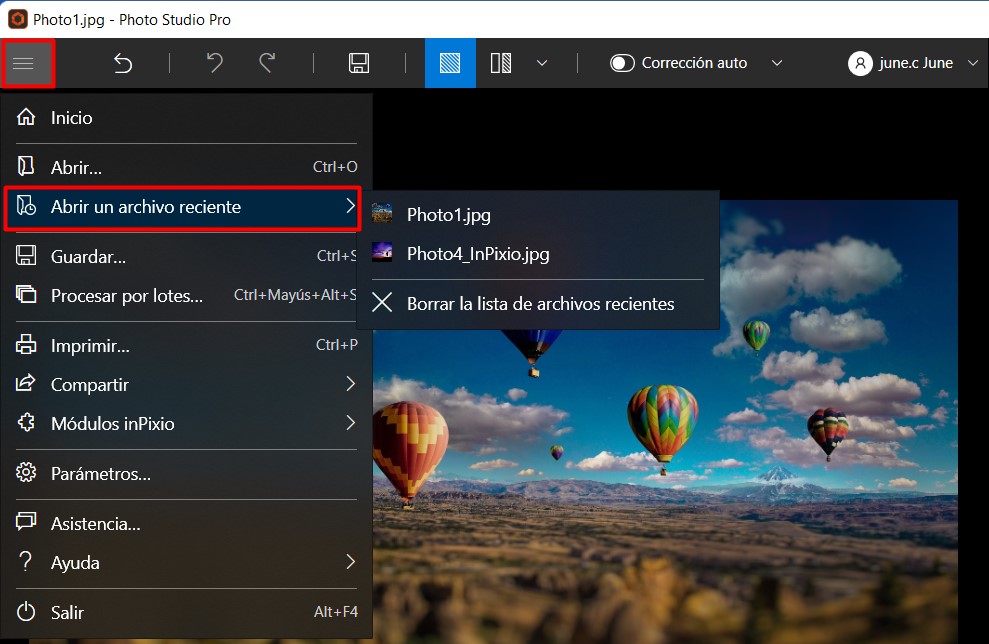The width and height of the screenshot is (989, 644).
Task: Click the june.c June account name
Action: pyautogui.click(x=916, y=63)
